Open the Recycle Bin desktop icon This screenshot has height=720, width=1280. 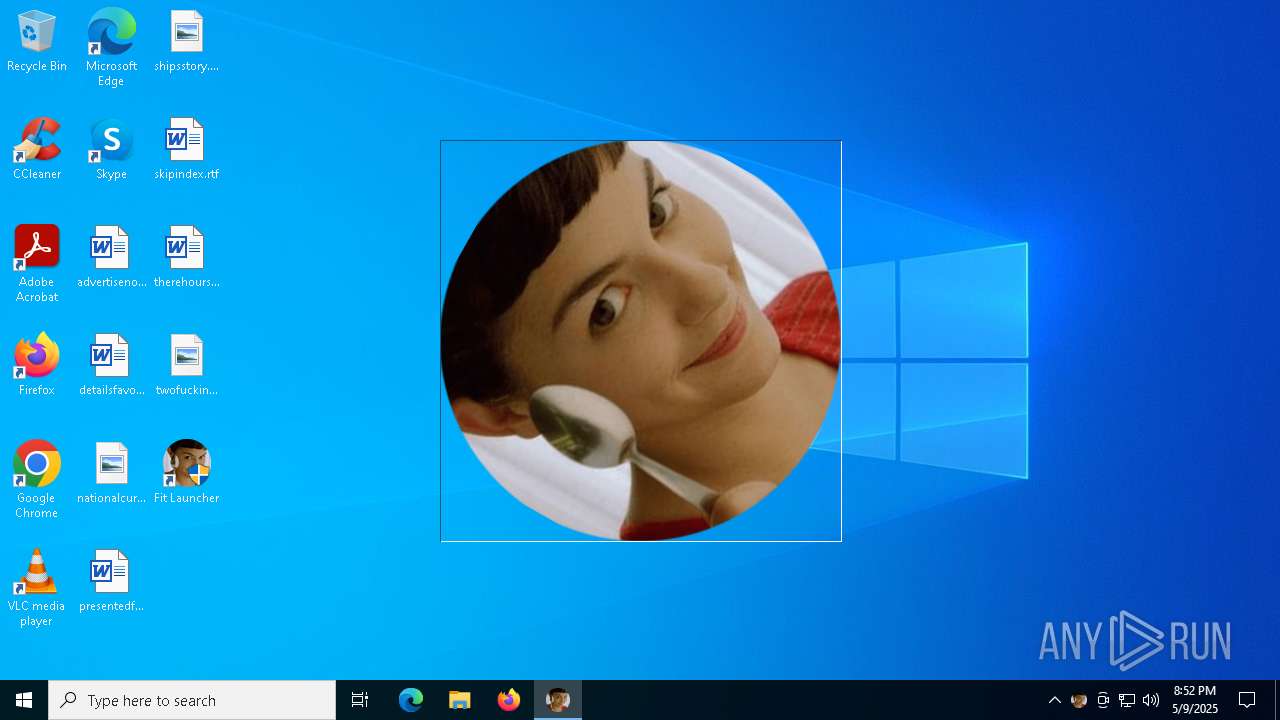pos(37,42)
